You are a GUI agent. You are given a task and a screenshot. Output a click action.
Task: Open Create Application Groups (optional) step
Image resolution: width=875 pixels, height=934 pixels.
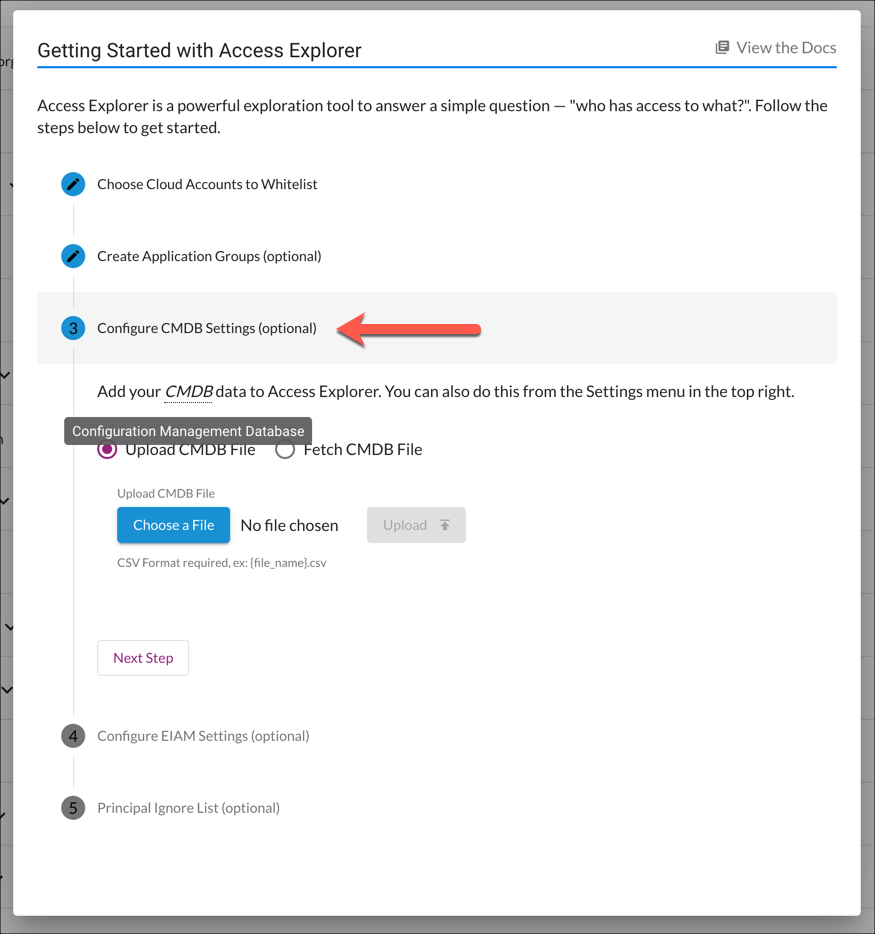point(209,256)
